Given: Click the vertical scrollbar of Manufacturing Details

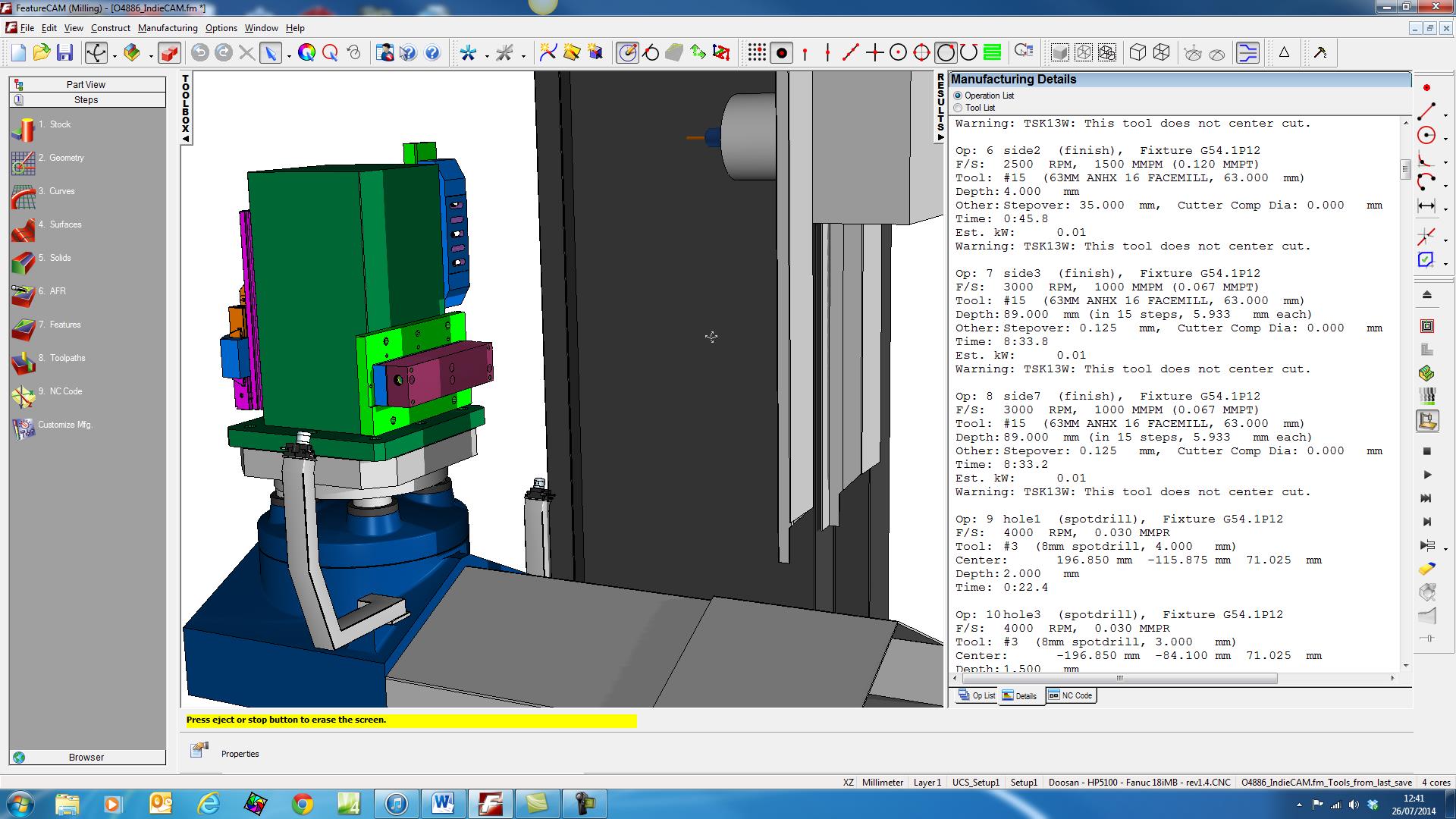Looking at the screenshot, I should point(1405,168).
